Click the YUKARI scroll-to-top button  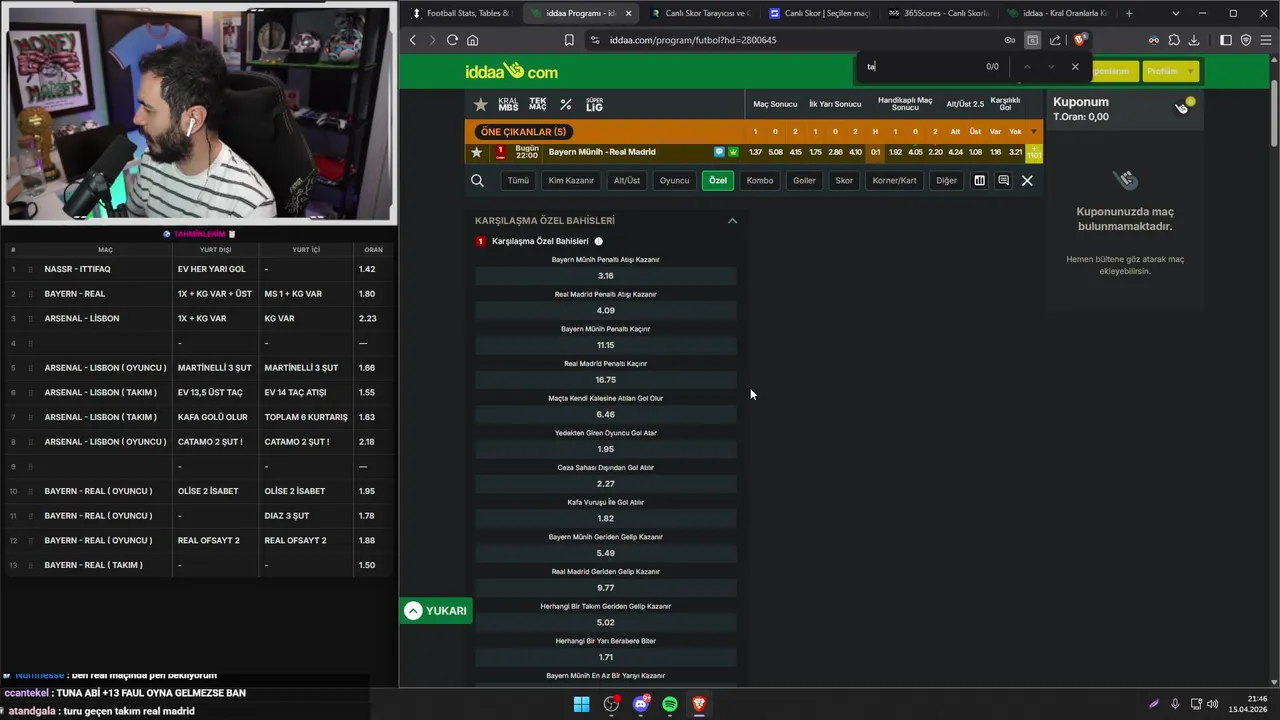[435, 611]
